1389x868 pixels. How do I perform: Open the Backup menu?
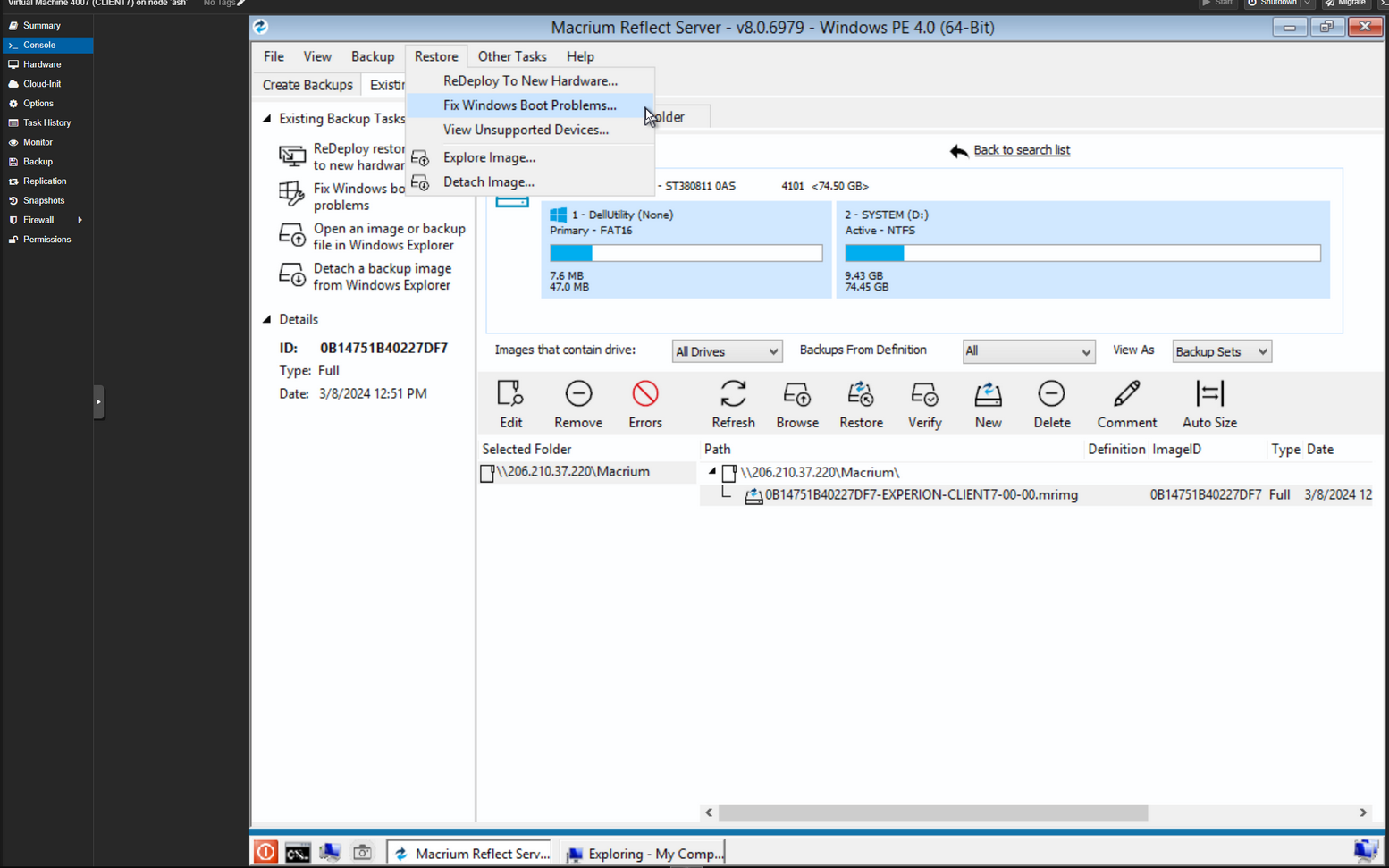click(373, 56)
